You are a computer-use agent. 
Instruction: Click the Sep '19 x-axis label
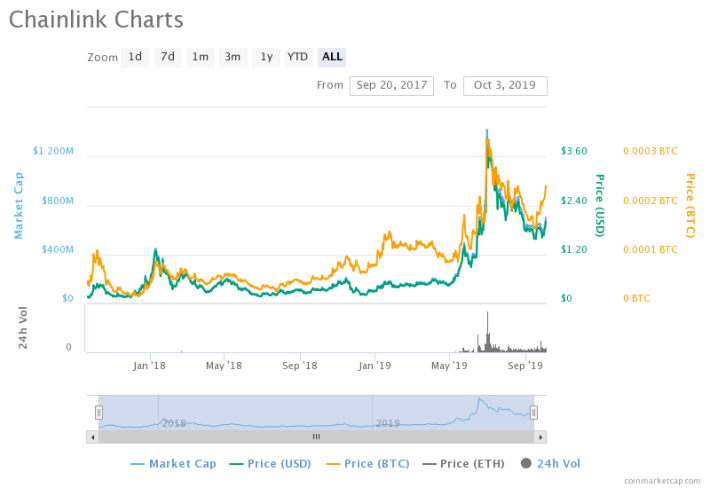[525, 365]
